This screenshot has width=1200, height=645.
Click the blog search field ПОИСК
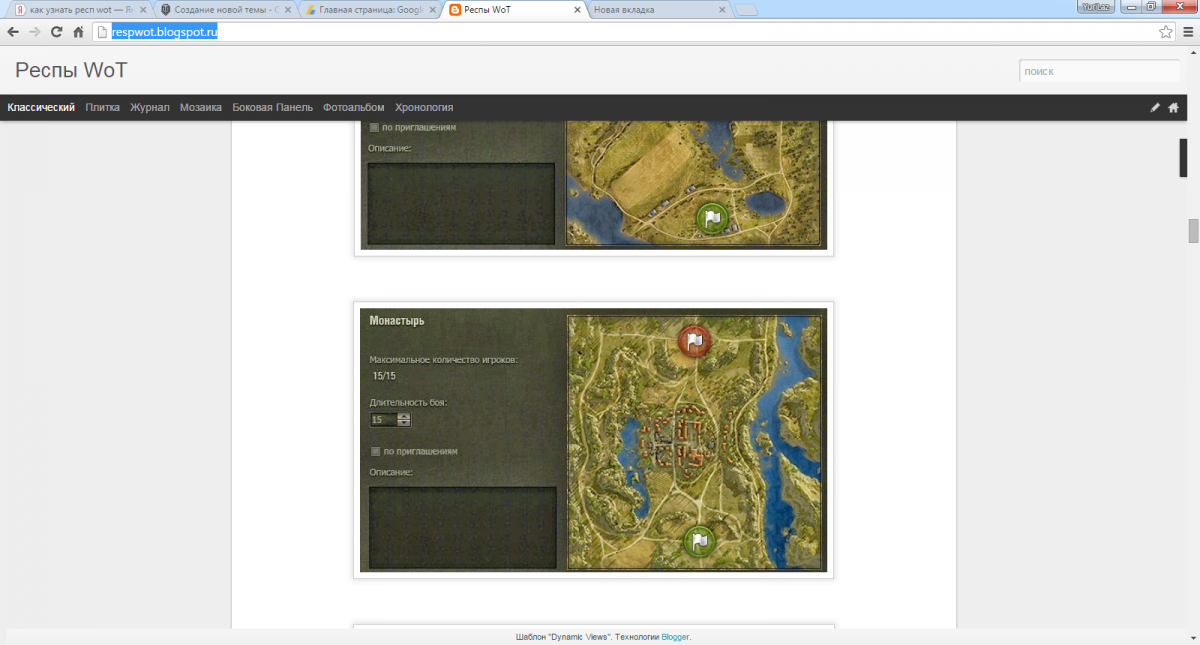pyautogui.click(x=1100, y=72)
